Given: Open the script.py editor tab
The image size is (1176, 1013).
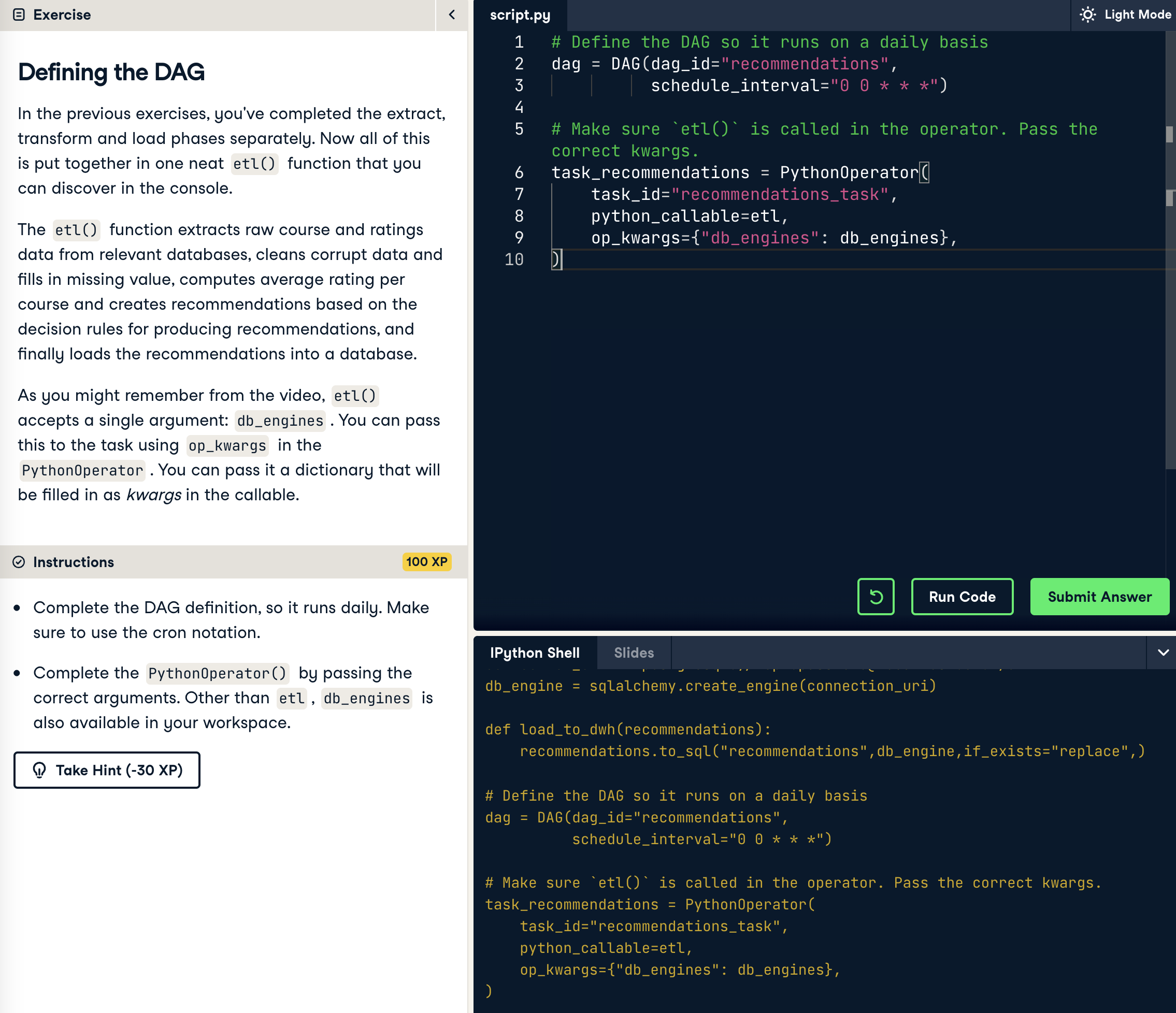Looking at the screenshot, I should [x=520, y=16].
